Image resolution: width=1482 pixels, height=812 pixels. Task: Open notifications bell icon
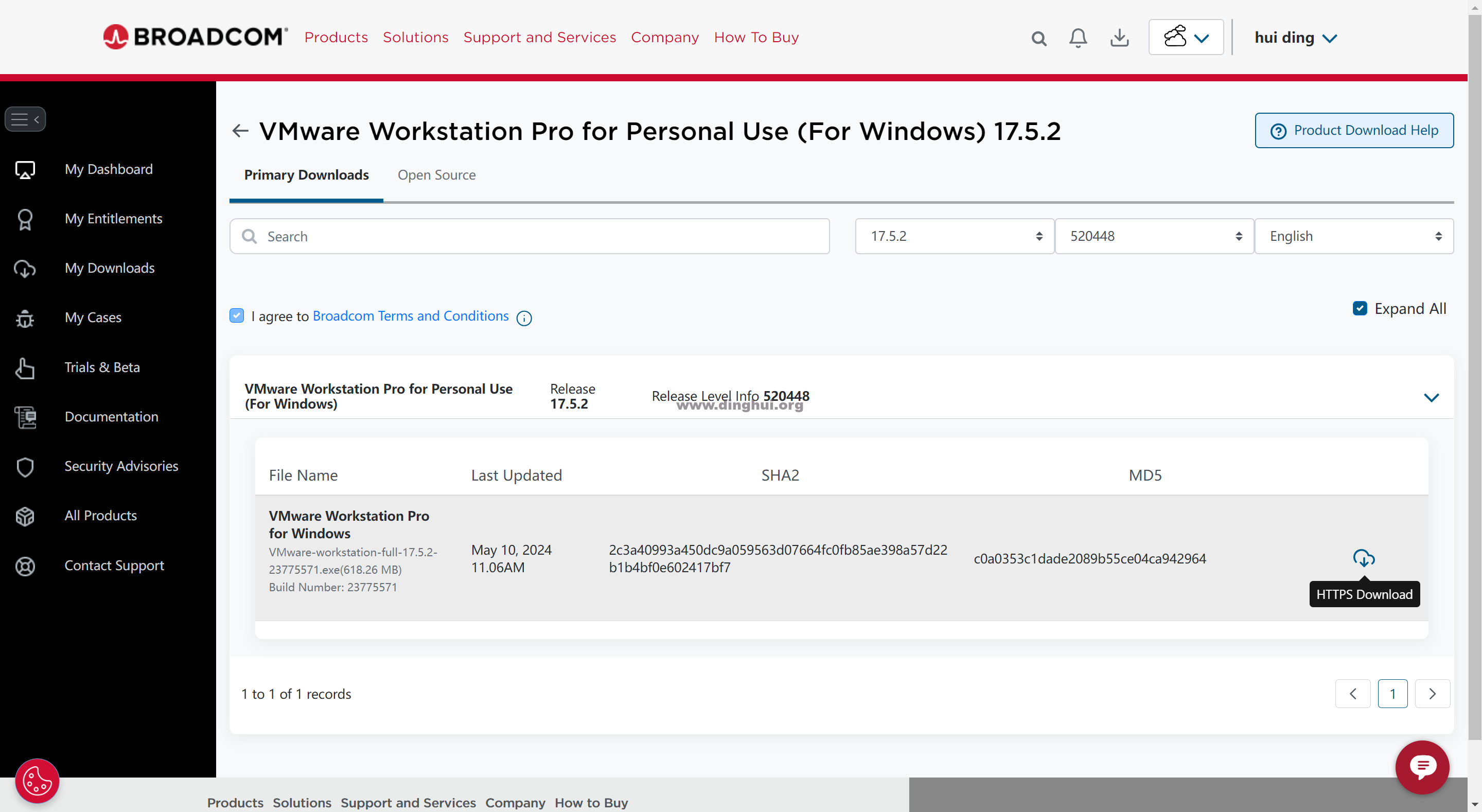click(x=1078, y=39)
